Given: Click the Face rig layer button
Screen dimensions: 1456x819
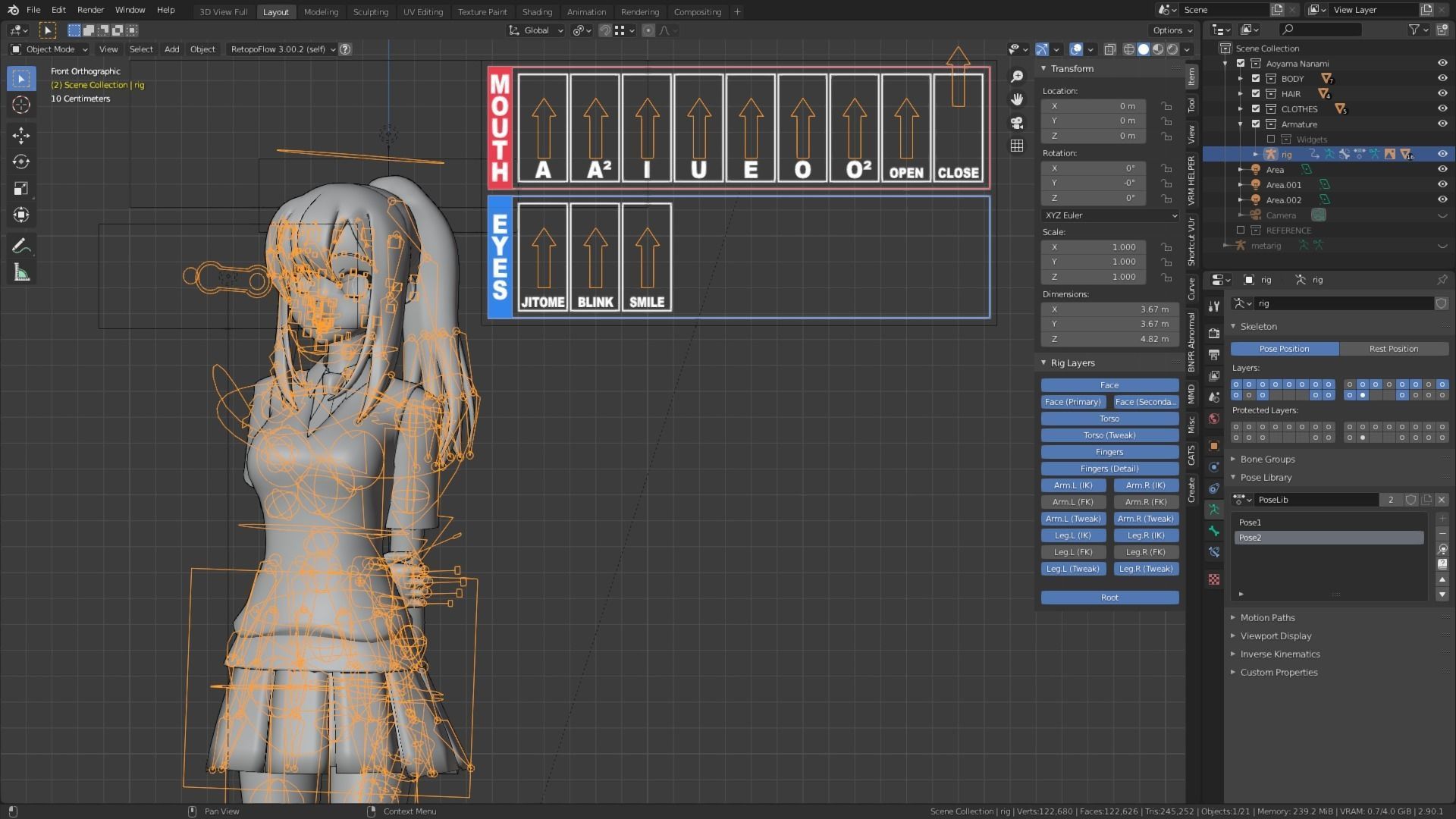Looking at the screenshot, I should click(x=1109, y=385).
